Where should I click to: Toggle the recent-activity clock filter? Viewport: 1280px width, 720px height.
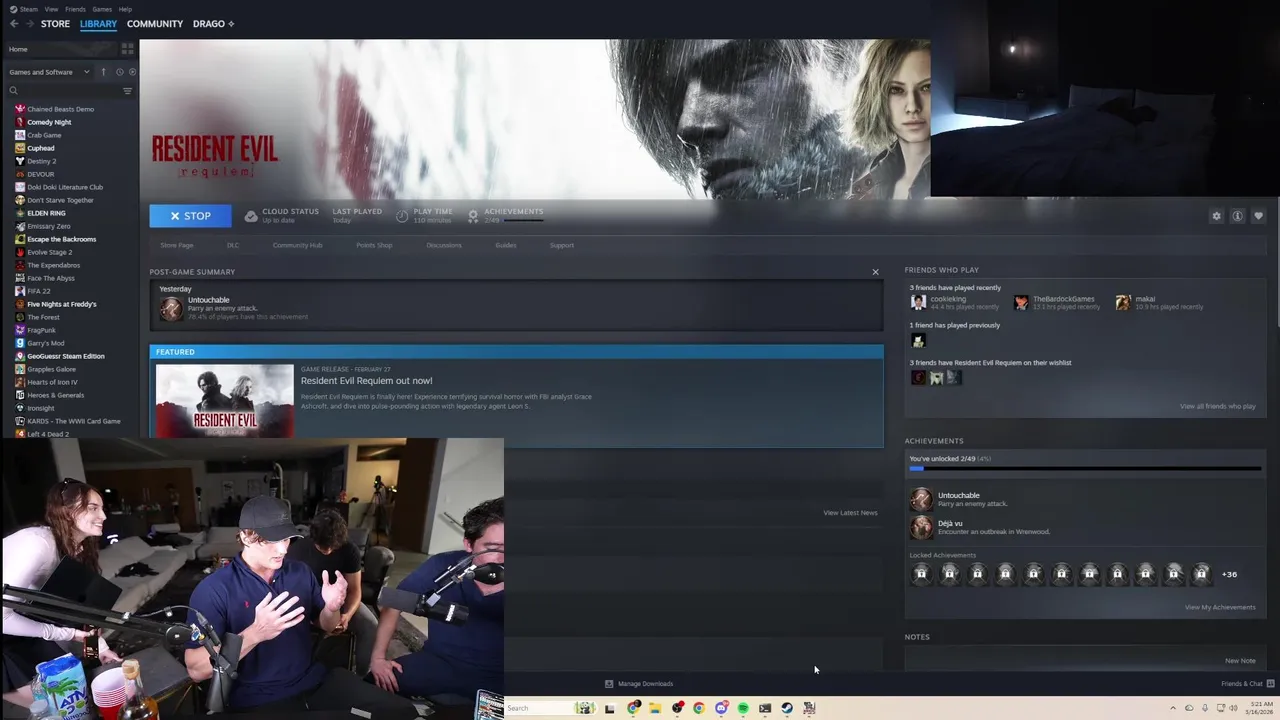pyautogui.click(x=119, y=72)
